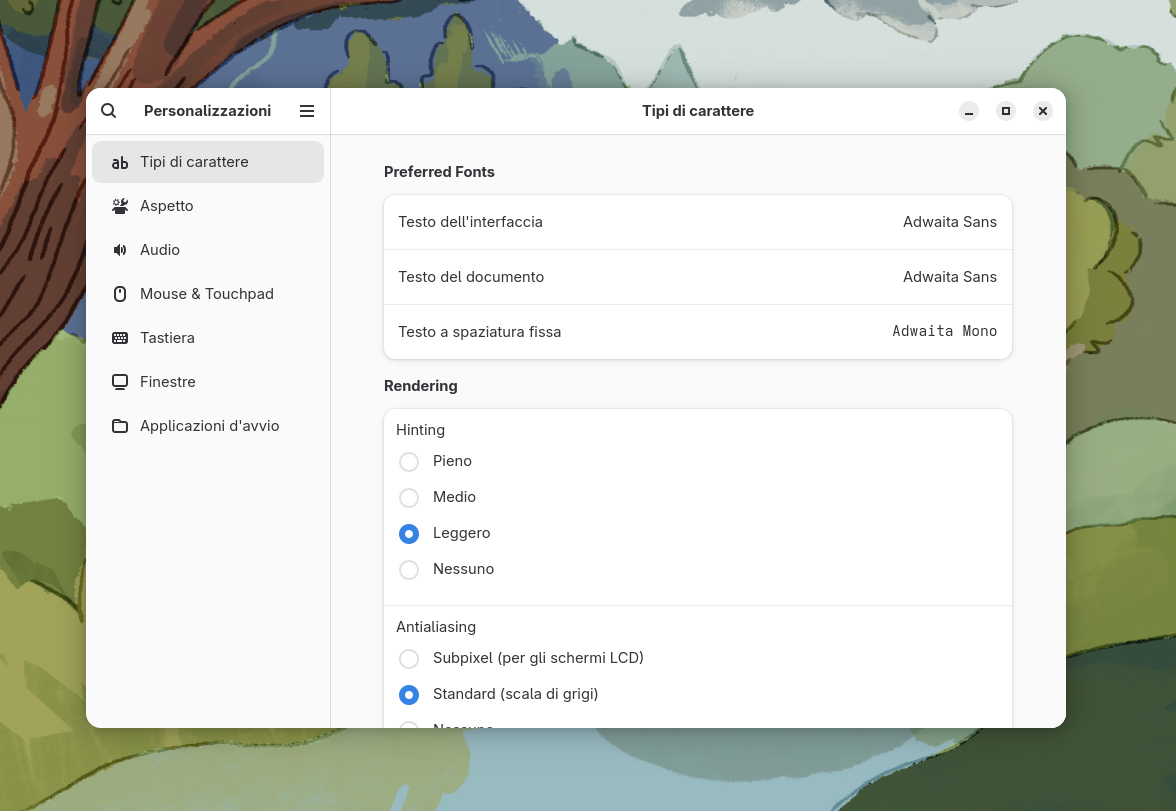Click the Personalizzazioni sidebar title
This screenshot has height=811, width=1176.
(207, 111)
